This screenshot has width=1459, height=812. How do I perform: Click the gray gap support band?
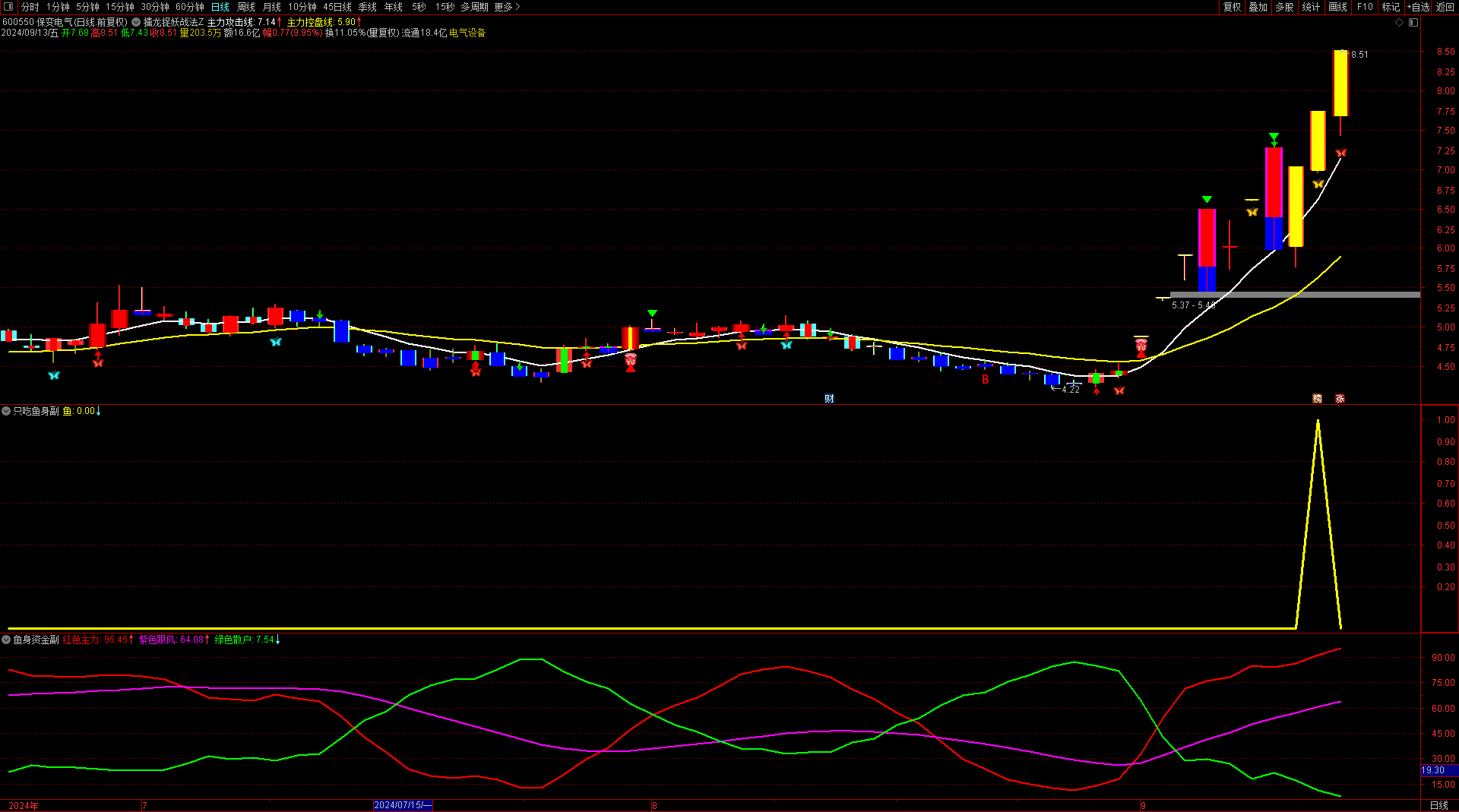pos(1295,295)
